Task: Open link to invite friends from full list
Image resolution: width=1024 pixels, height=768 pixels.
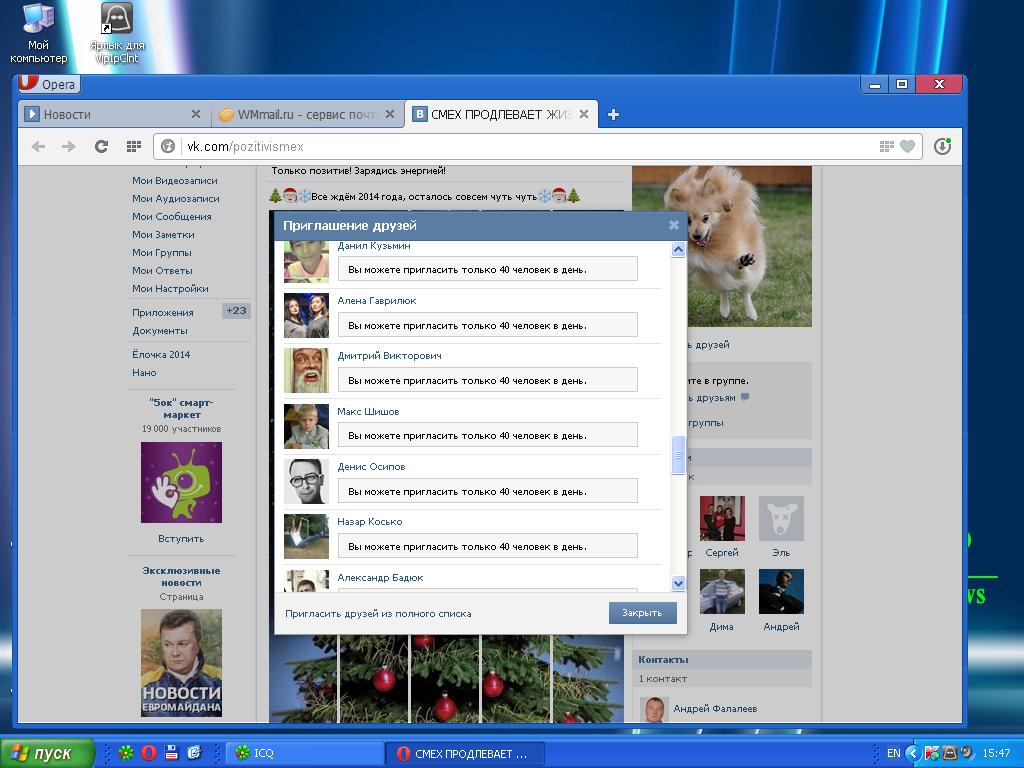Action: click(x=378, y=613)
